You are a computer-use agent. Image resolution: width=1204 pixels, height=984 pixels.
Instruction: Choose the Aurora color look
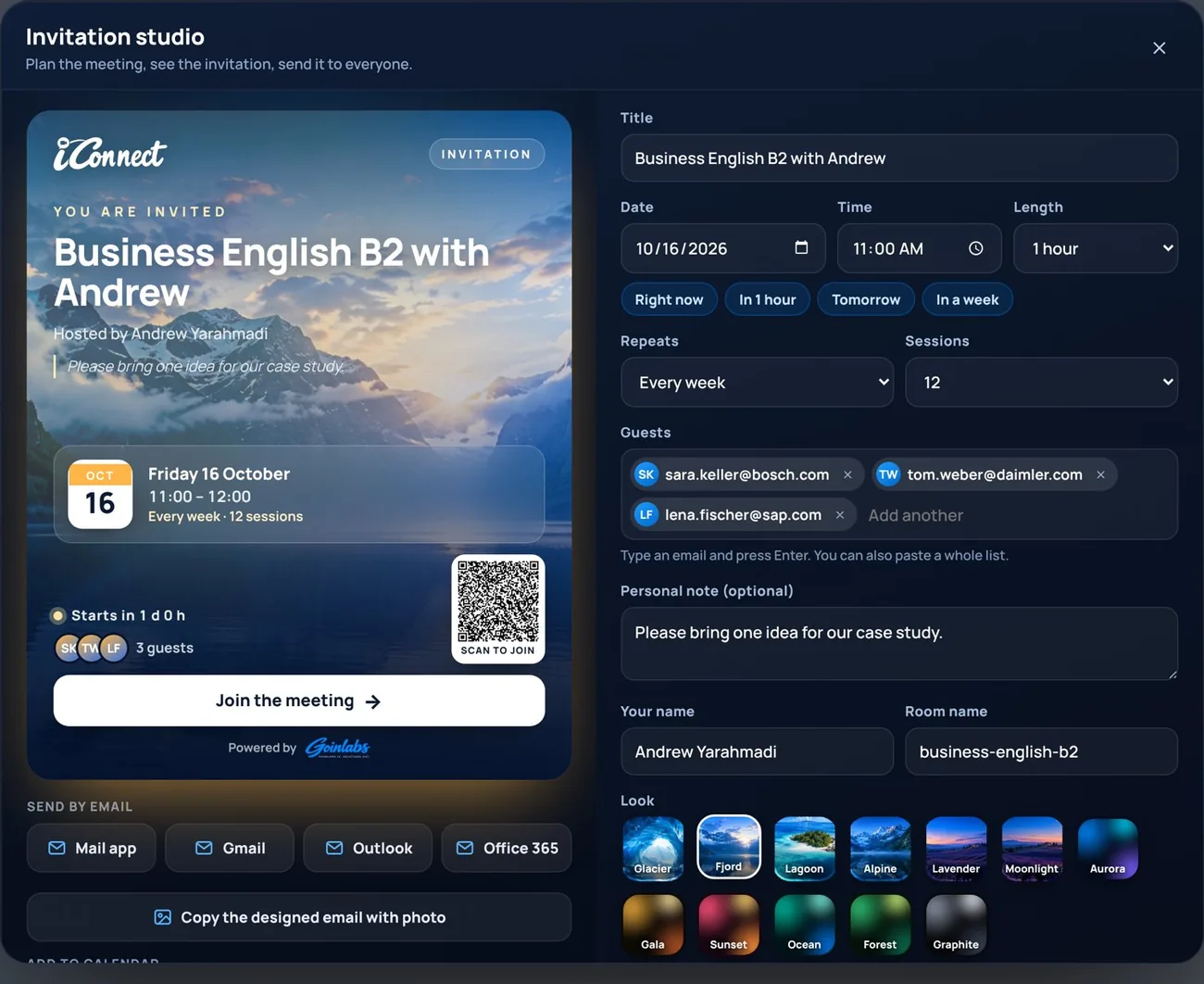pos(1108,848)
